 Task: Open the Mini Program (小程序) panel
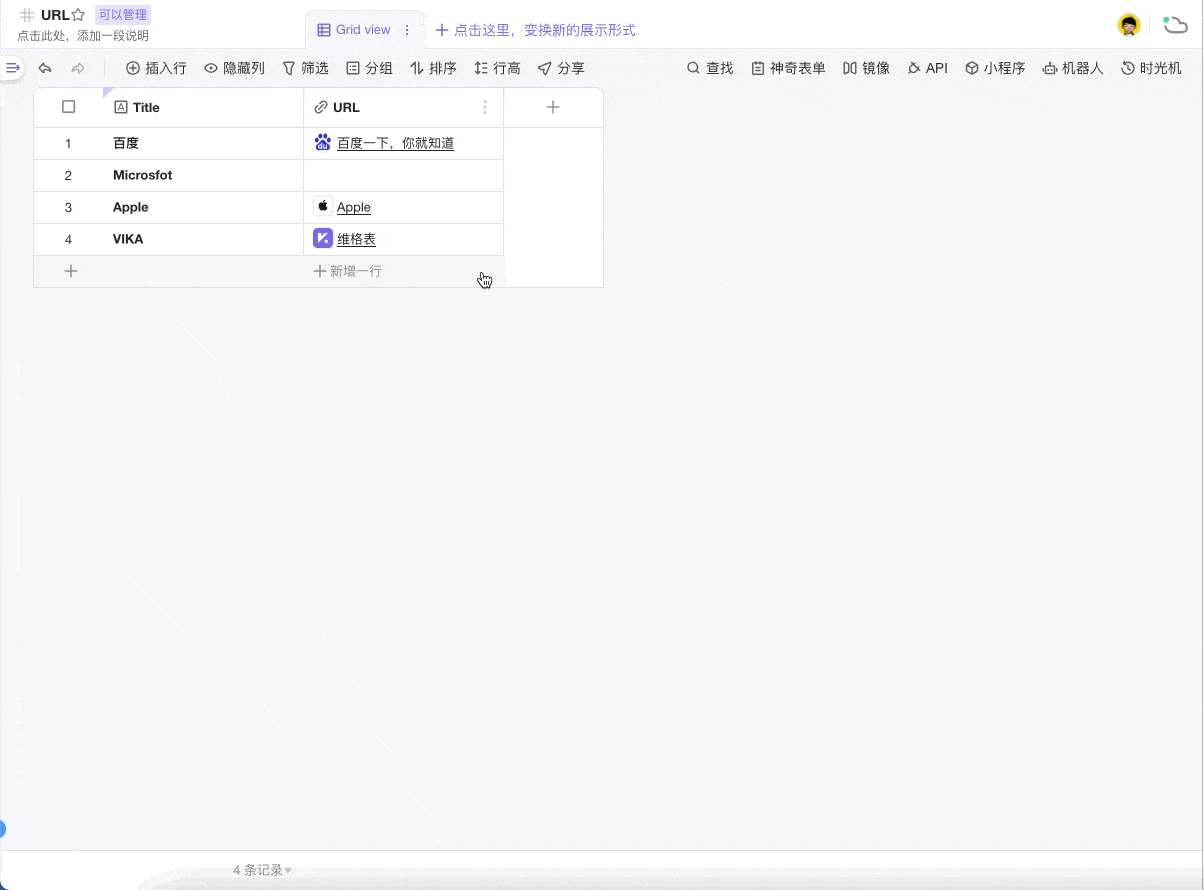995,68
